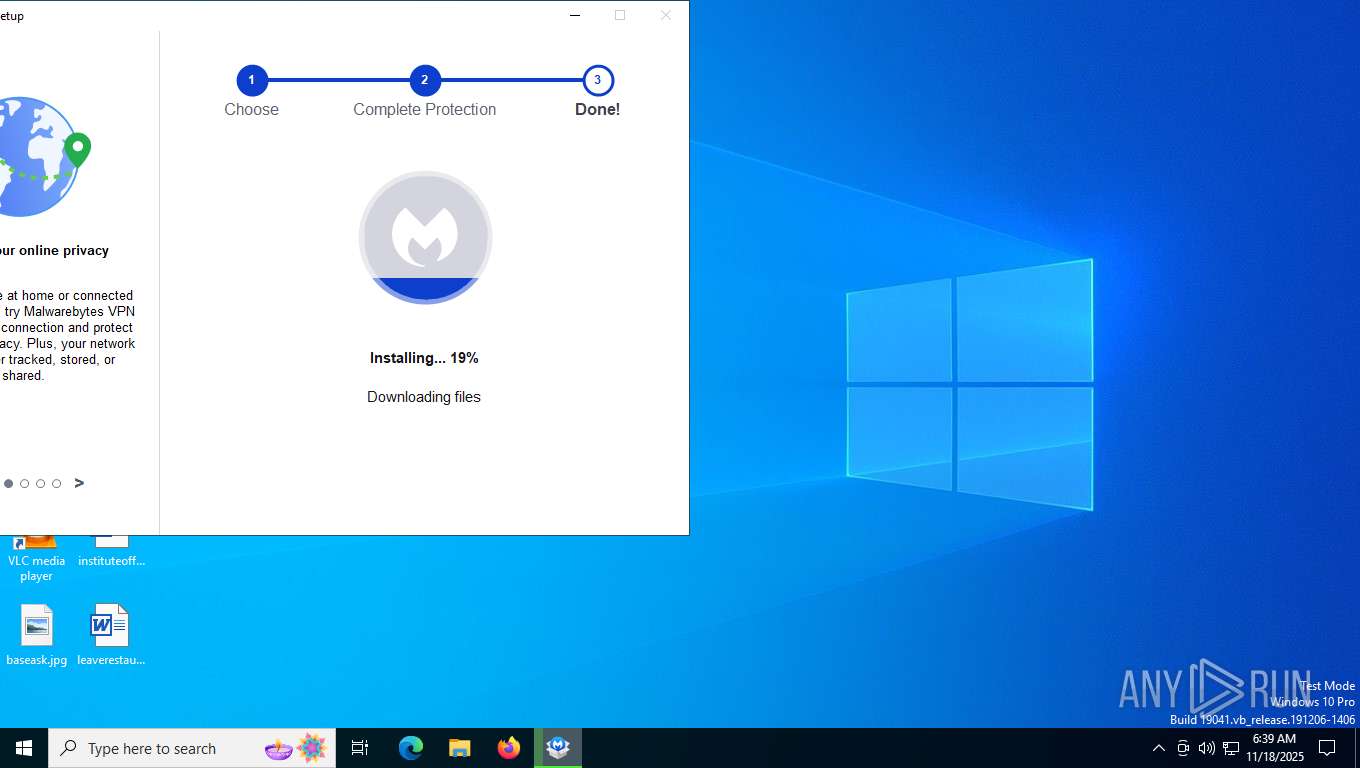Screen dimensions: 1360x768
Task: Advance carousel with the > arrow
Action: 79,483
